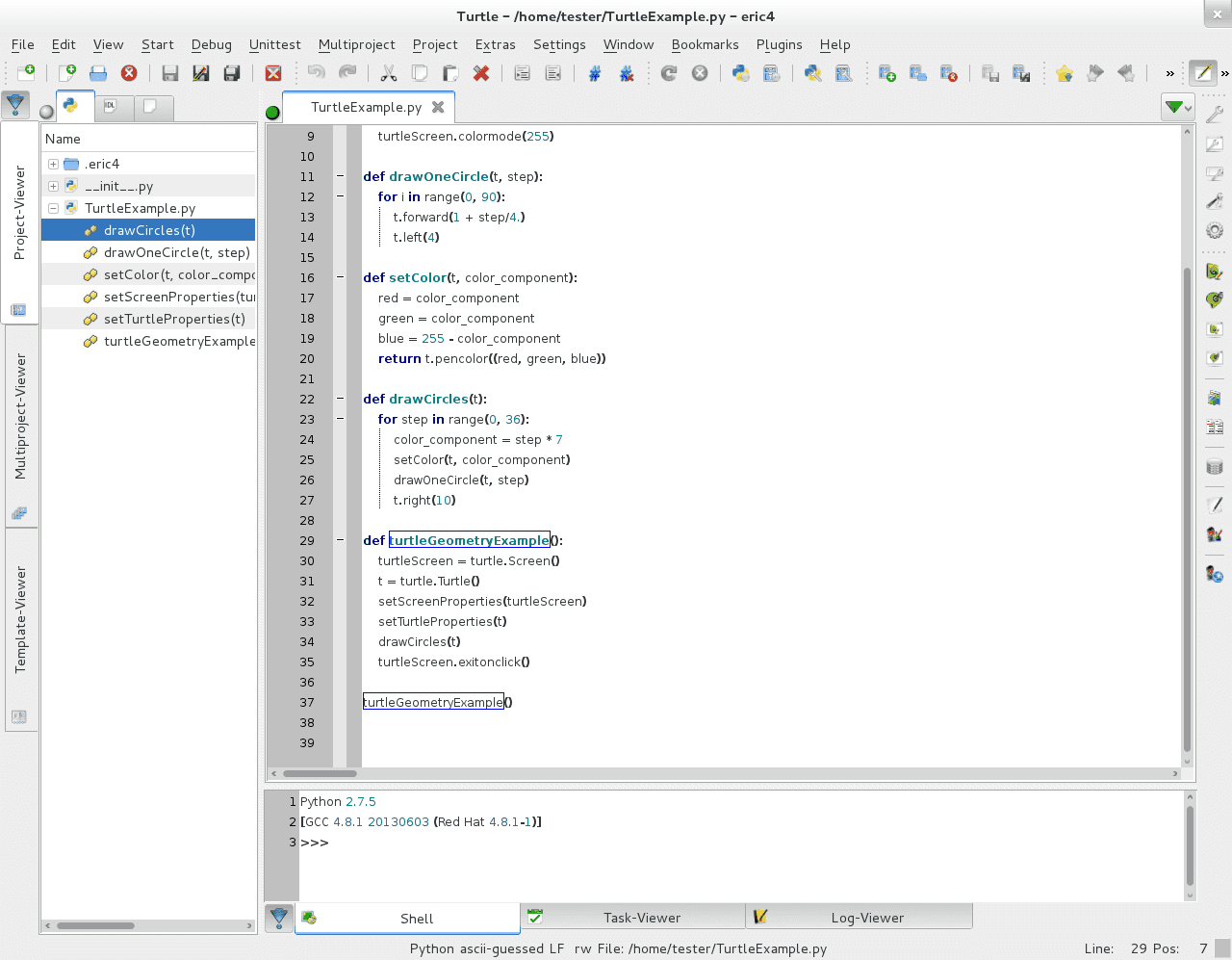Toggle the fold marker beside drawCircles definition
1232x960 pixels.
340,399
